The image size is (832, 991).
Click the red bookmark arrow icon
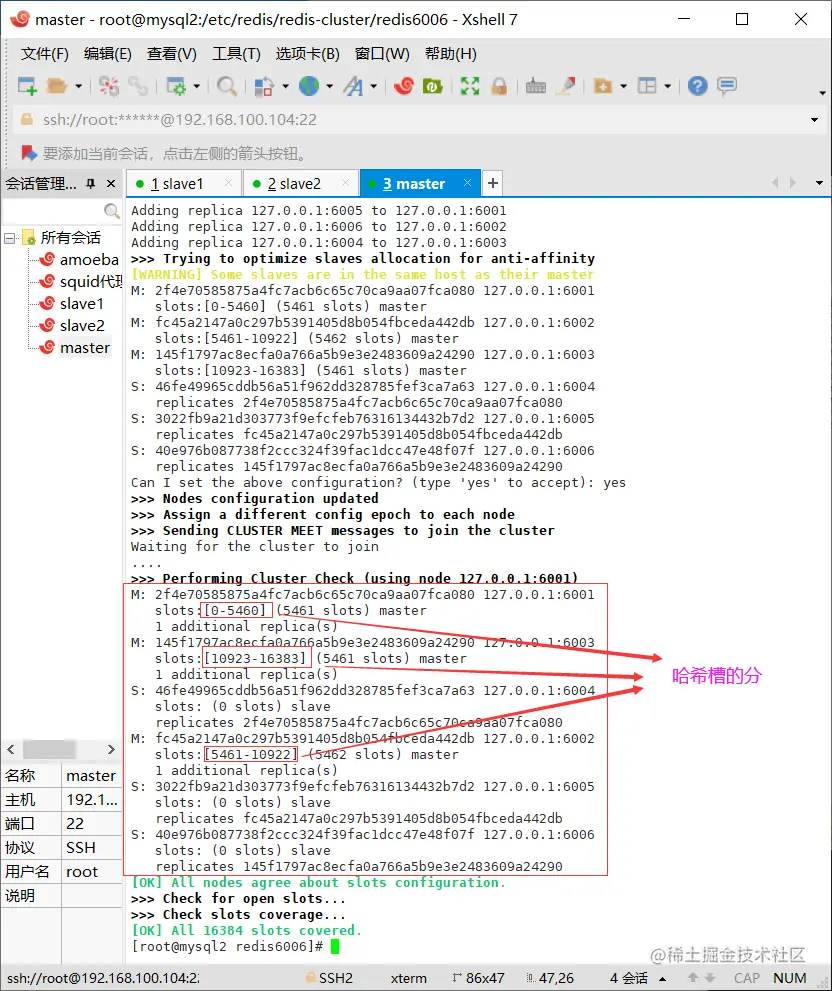click(x=29, y=153)
